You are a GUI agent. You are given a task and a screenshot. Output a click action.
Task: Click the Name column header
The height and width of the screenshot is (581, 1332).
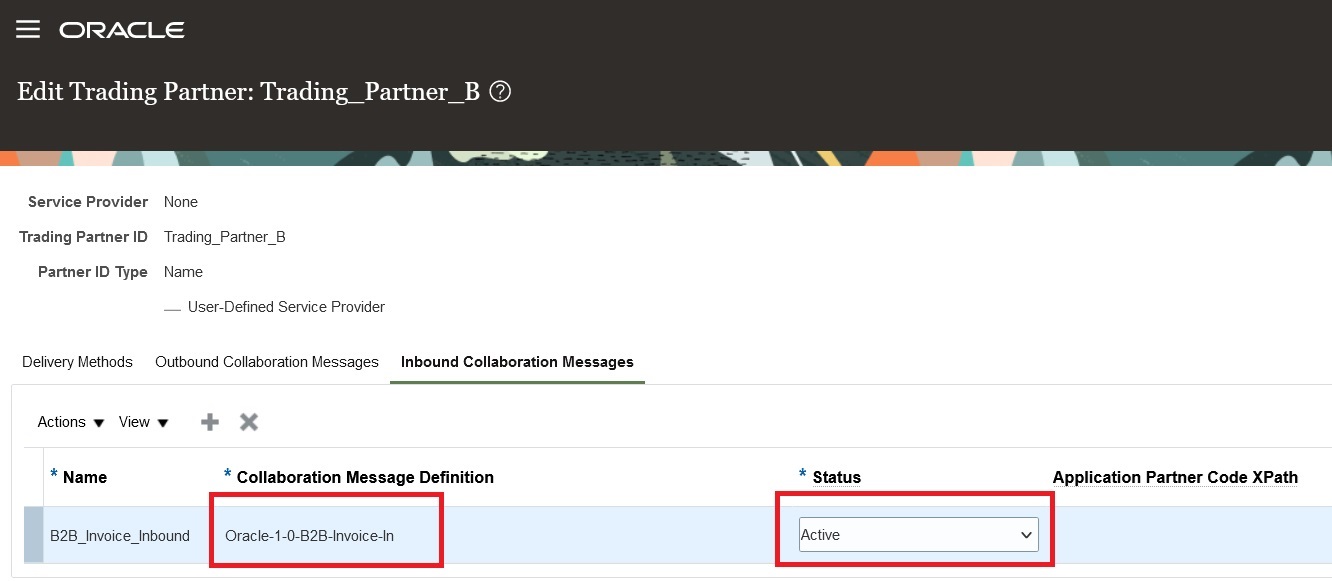pyautogui.click(x=85, y=477)
